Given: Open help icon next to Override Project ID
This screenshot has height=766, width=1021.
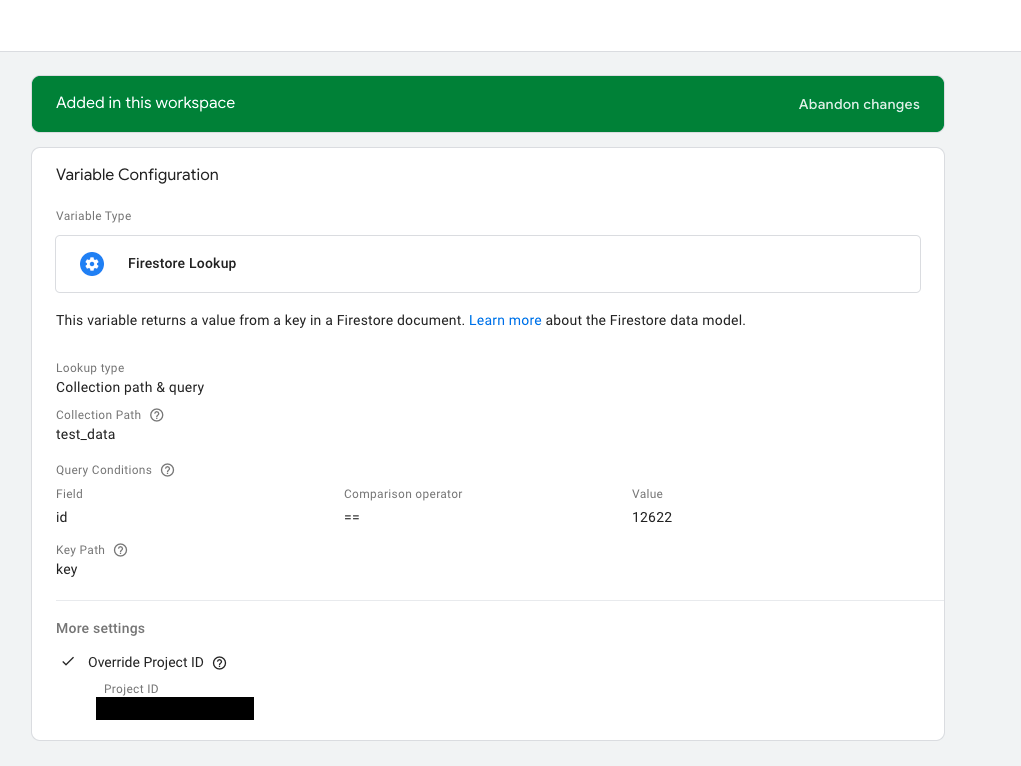Looking at the screenshot, I should click(x=220, y=663).
